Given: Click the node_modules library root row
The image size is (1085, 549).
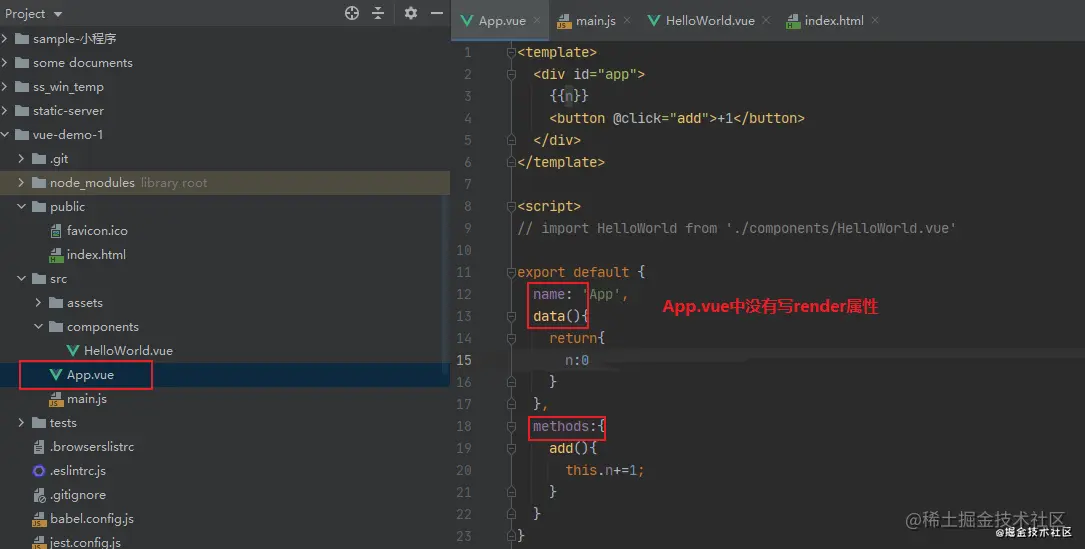Looking at the screenshot, I should (225, 183).
